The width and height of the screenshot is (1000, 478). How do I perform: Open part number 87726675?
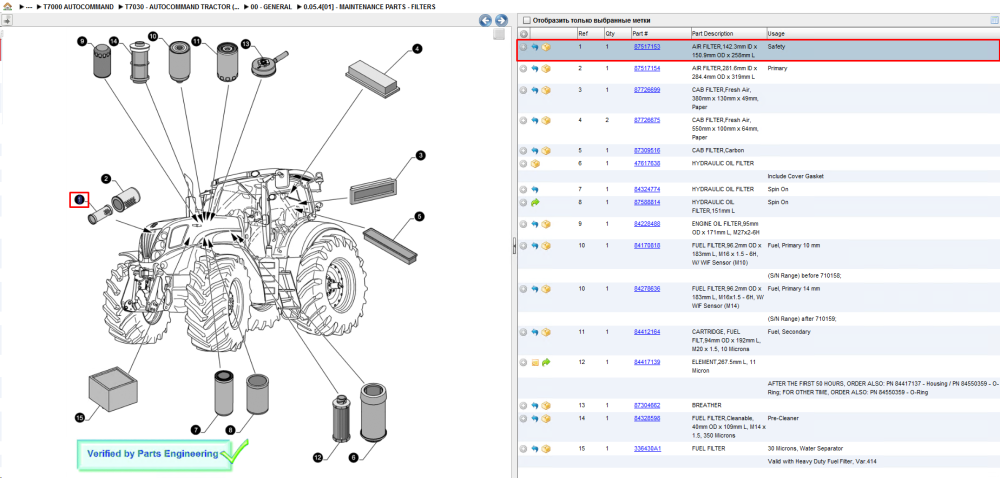[x=647, y=120]
